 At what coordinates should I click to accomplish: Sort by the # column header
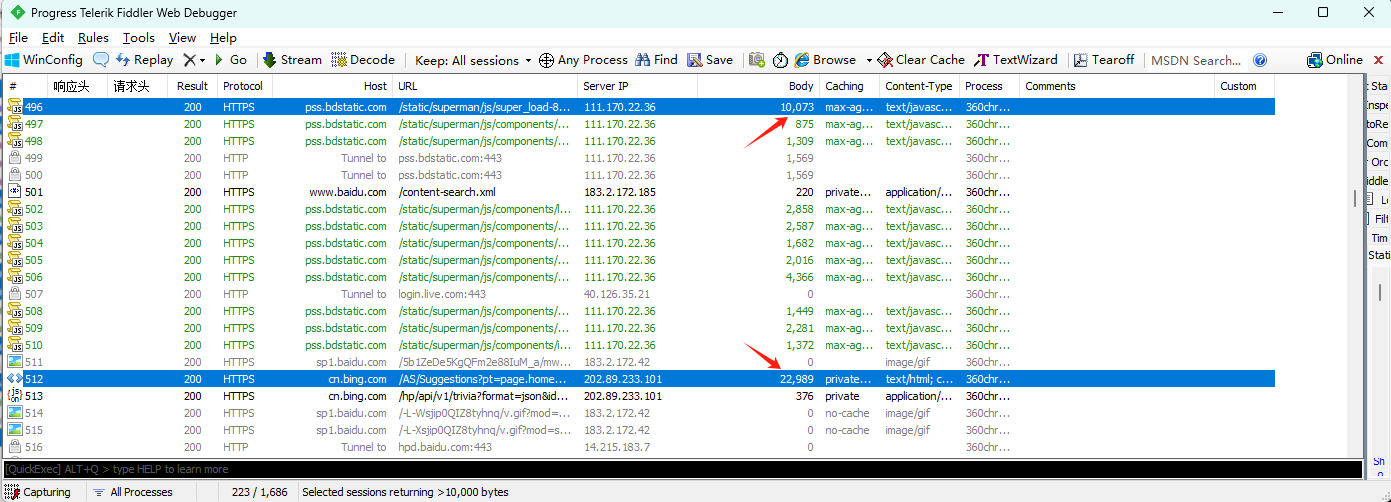coord(25,86)
